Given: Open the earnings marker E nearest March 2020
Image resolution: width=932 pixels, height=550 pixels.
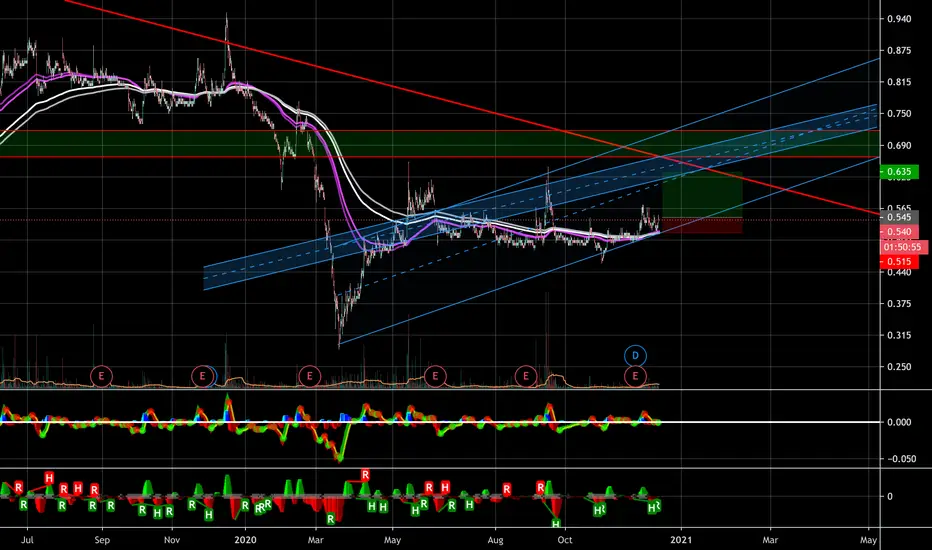Looking at the screenshot, I should 309,376.
